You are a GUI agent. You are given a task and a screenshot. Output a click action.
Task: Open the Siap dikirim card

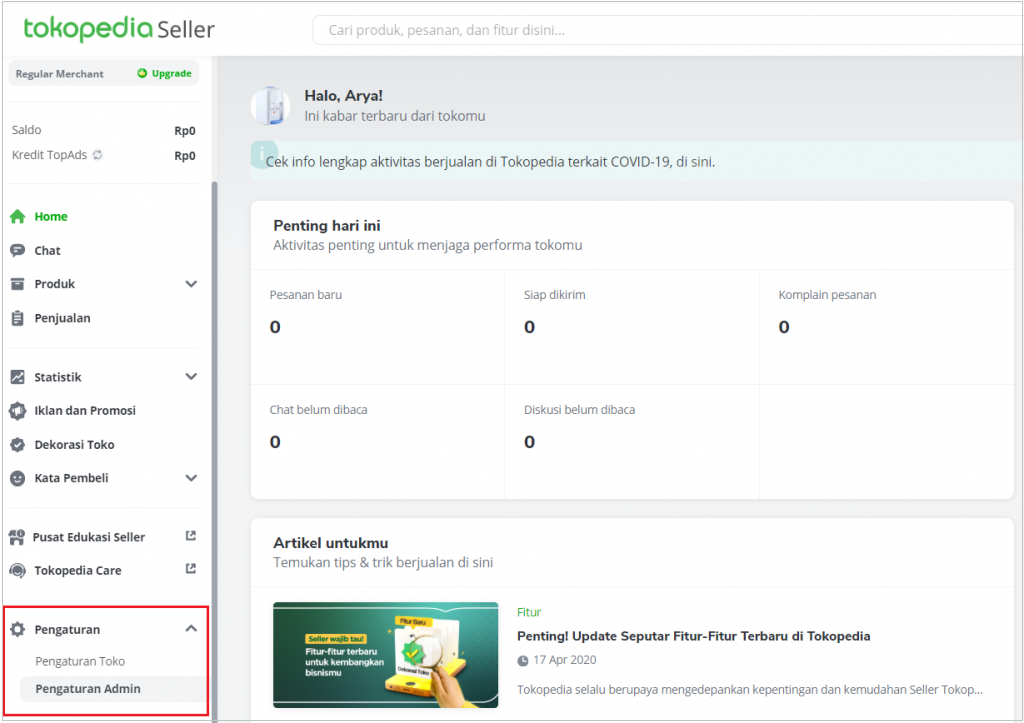[x=632, y=327]
